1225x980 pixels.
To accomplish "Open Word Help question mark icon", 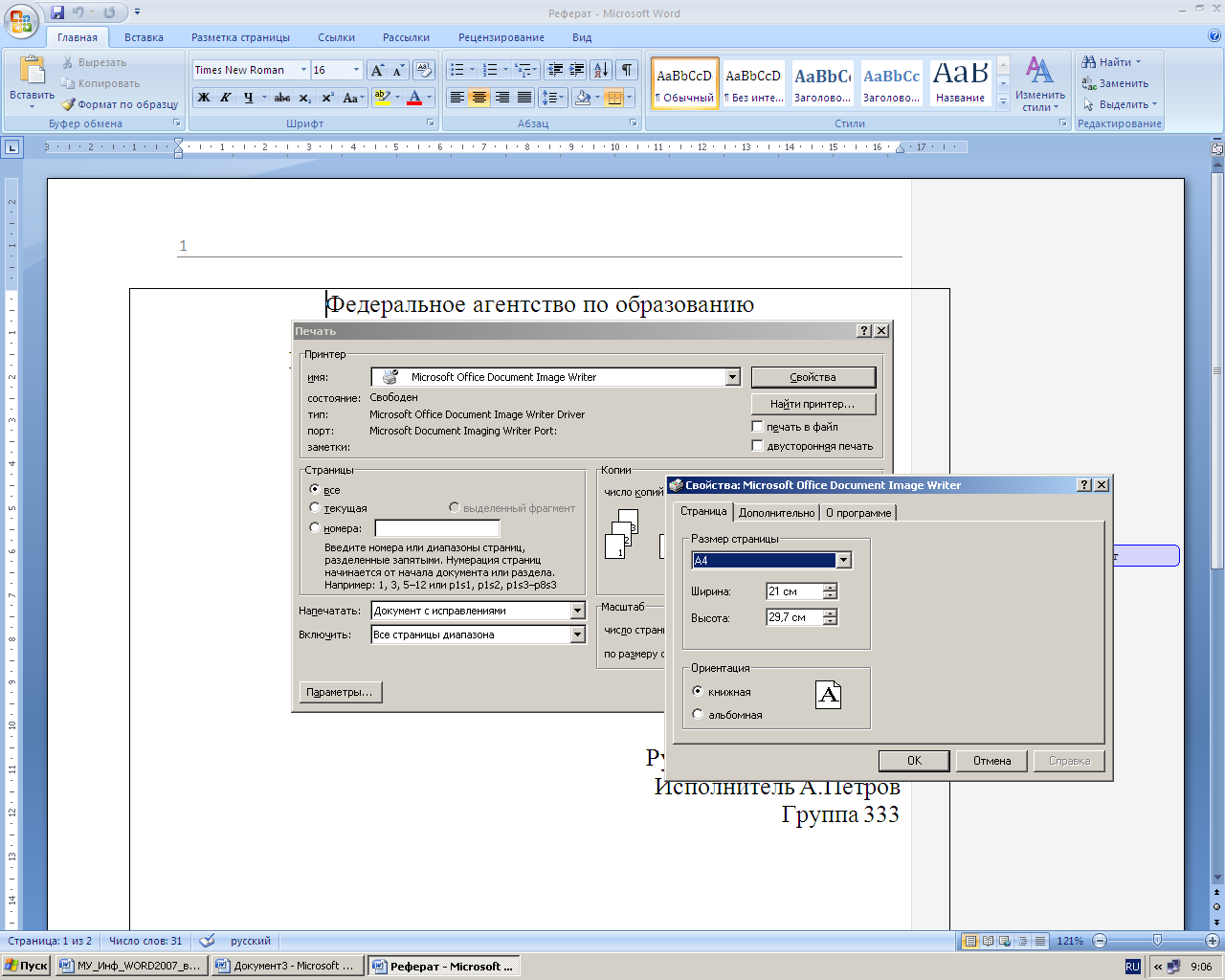I will click(x=1214, y=36).
